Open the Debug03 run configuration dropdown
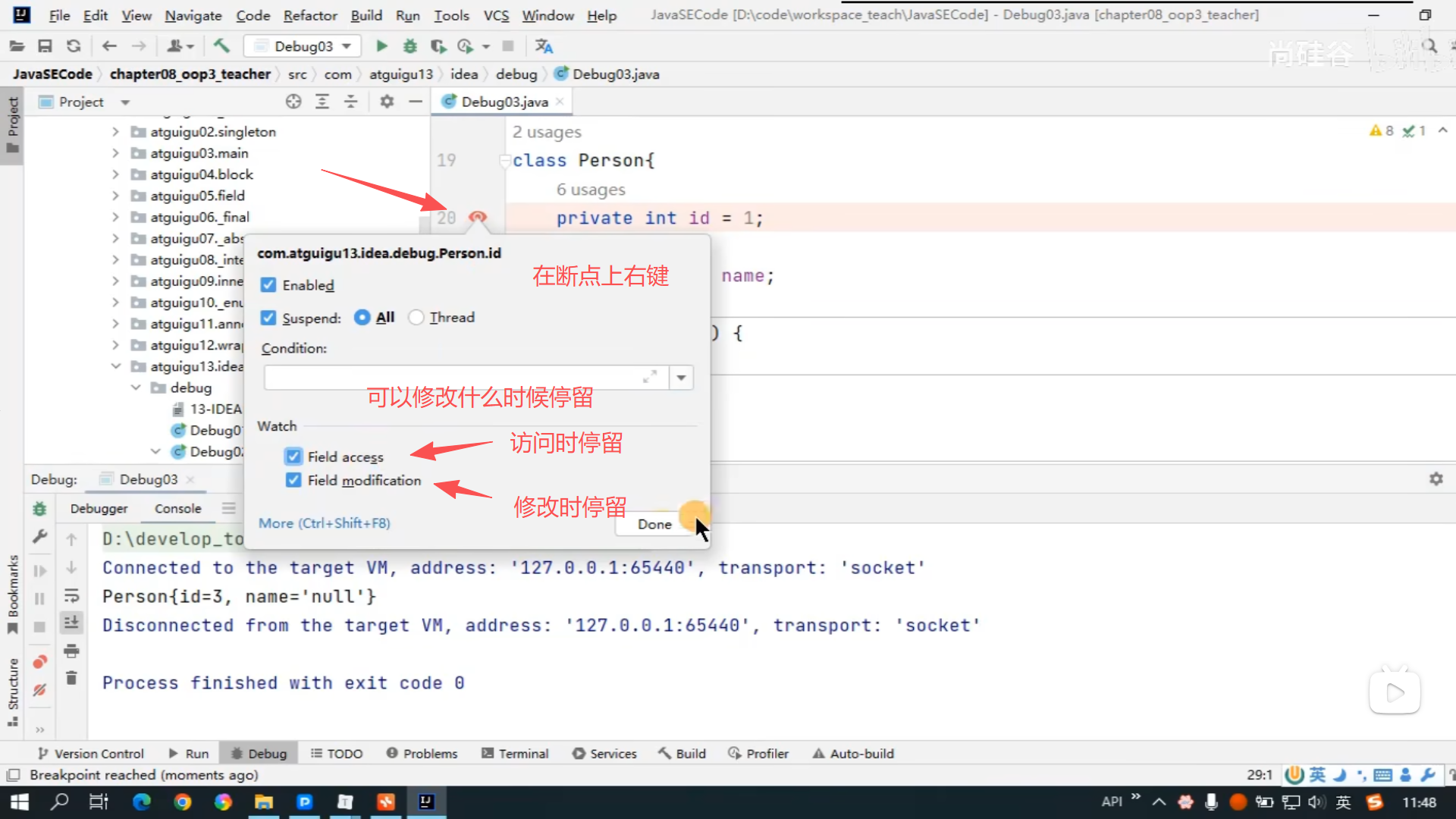The height and width of the screenshot is (819, 1456). pos(347,46)
